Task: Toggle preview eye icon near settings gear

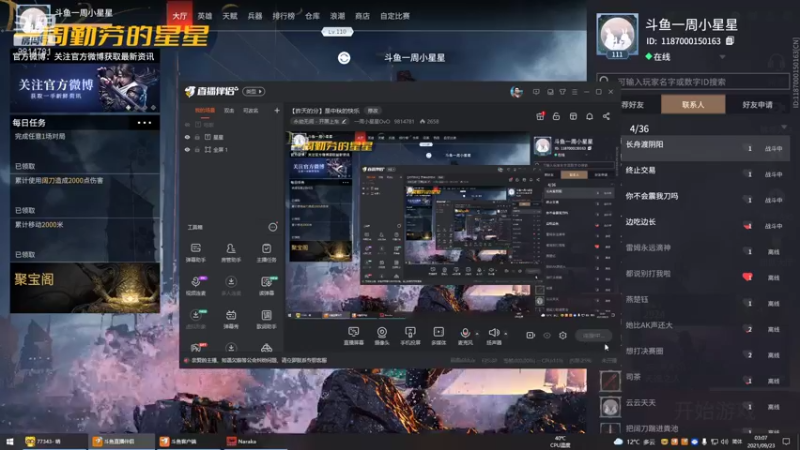Action: point(547,335)
